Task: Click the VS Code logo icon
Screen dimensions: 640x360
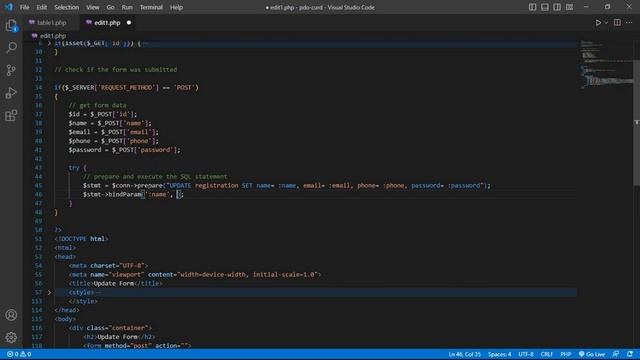Action: point(8,7)
